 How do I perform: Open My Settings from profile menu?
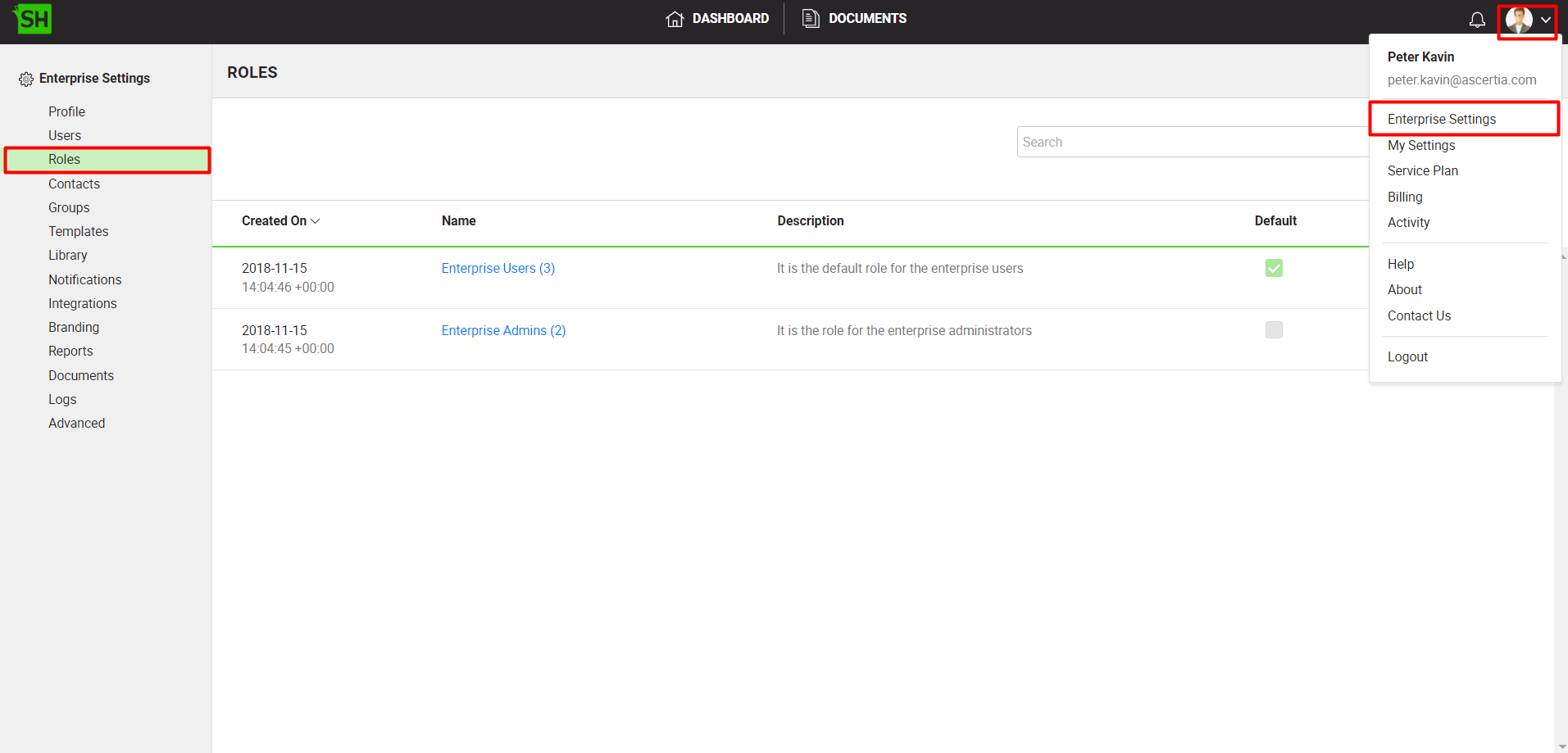[1420, 146]
